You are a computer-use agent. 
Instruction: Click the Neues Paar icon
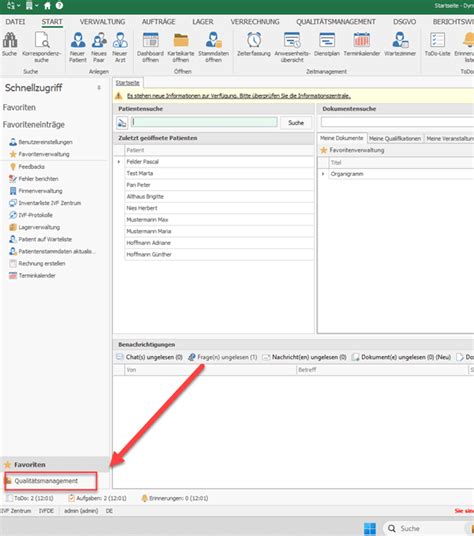(99, 47)
